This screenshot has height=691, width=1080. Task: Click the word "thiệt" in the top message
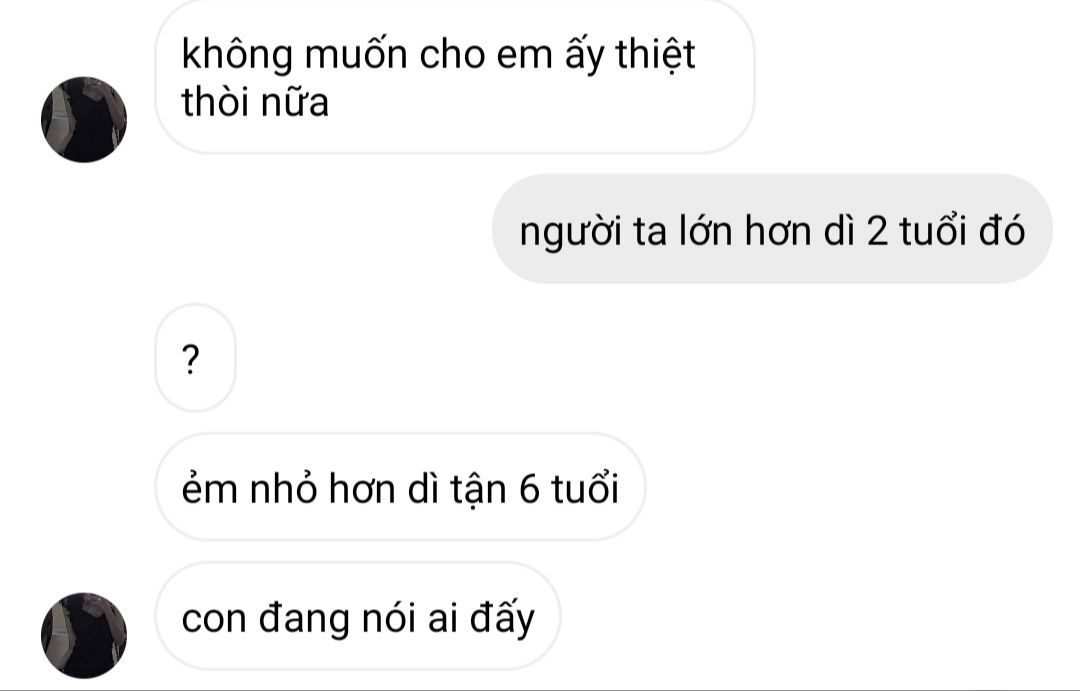(x=655, y=54)
